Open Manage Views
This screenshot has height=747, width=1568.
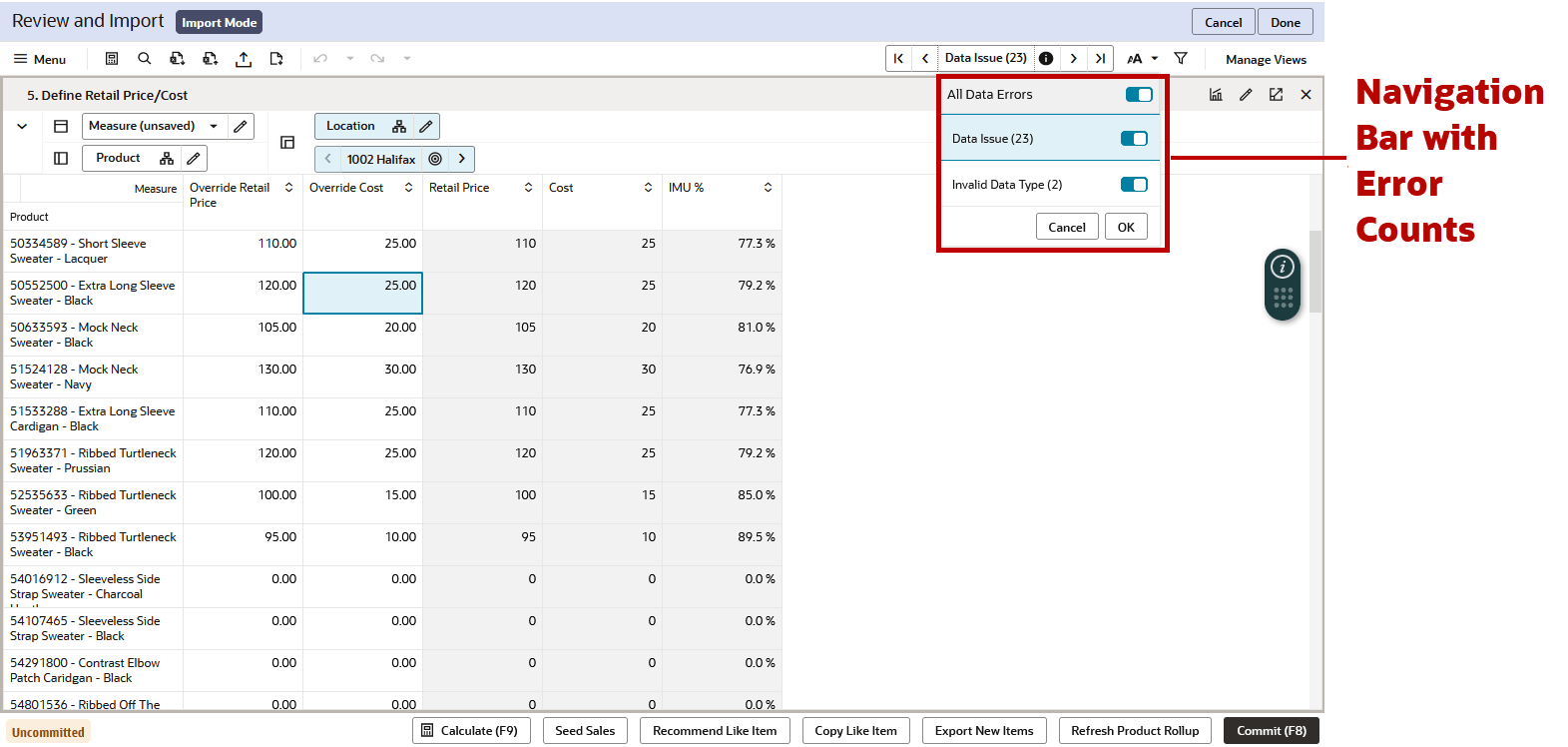[1266, 60]
